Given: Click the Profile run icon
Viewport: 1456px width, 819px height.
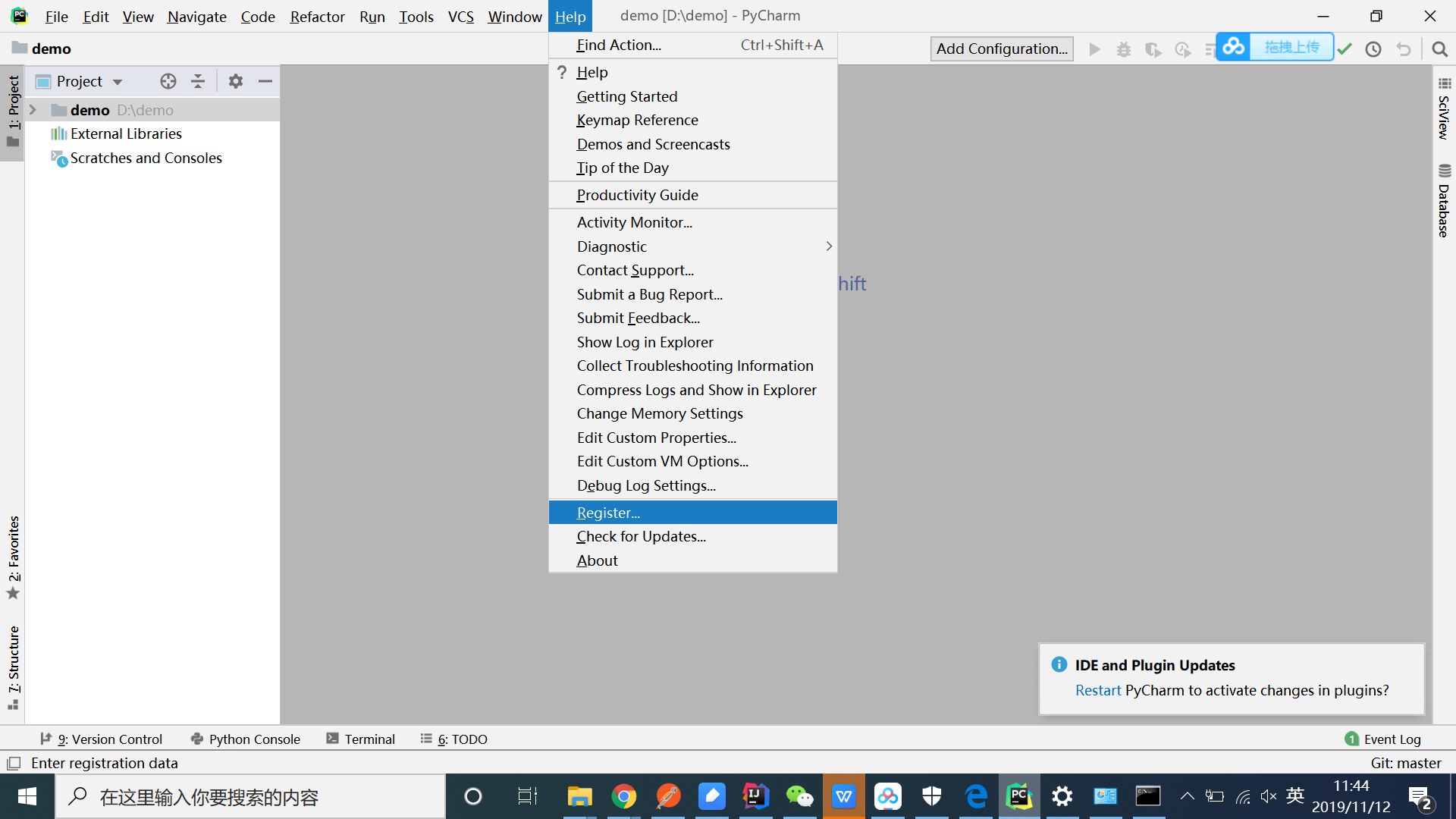Looking at the screenshot, I should point(1183,49).
